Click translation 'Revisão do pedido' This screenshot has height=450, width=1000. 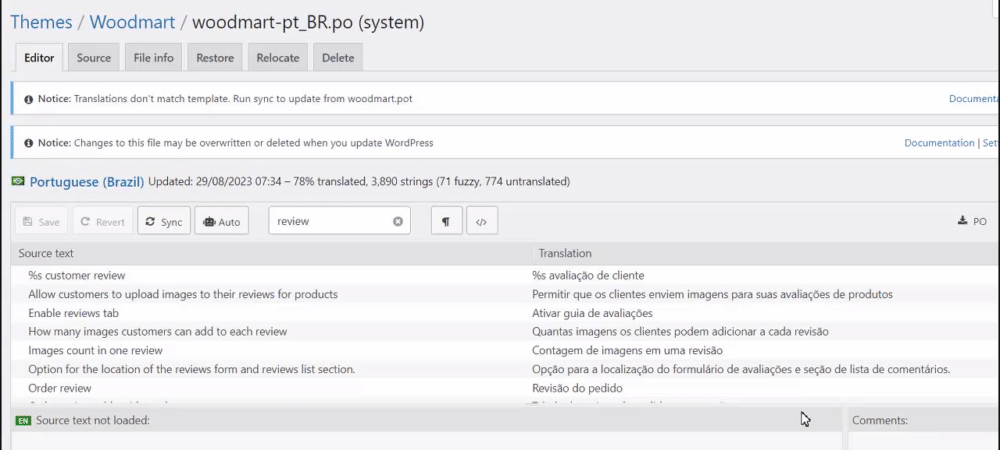tap(577, 388)
